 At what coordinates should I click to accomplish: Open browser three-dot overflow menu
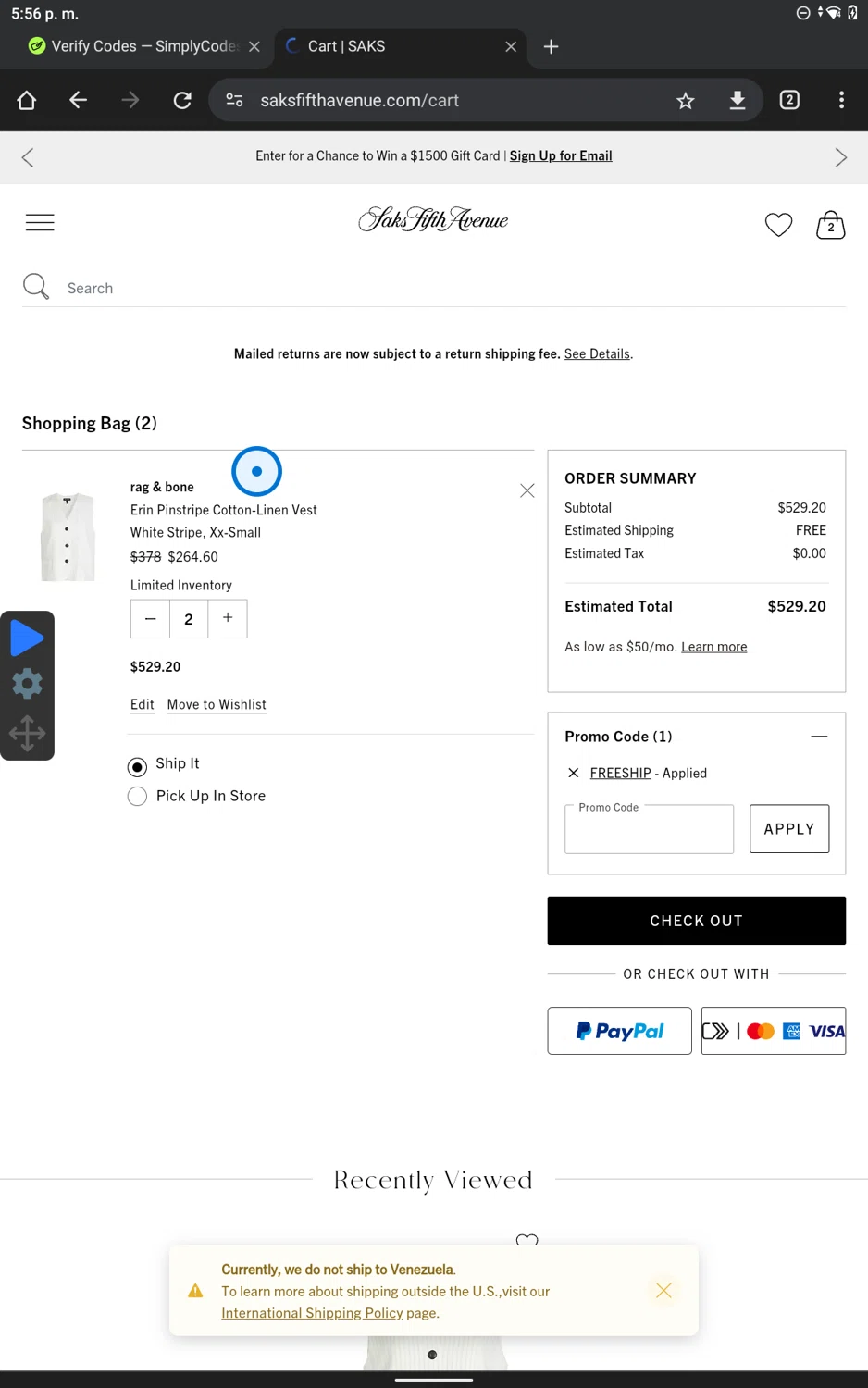tap(840, 101)
